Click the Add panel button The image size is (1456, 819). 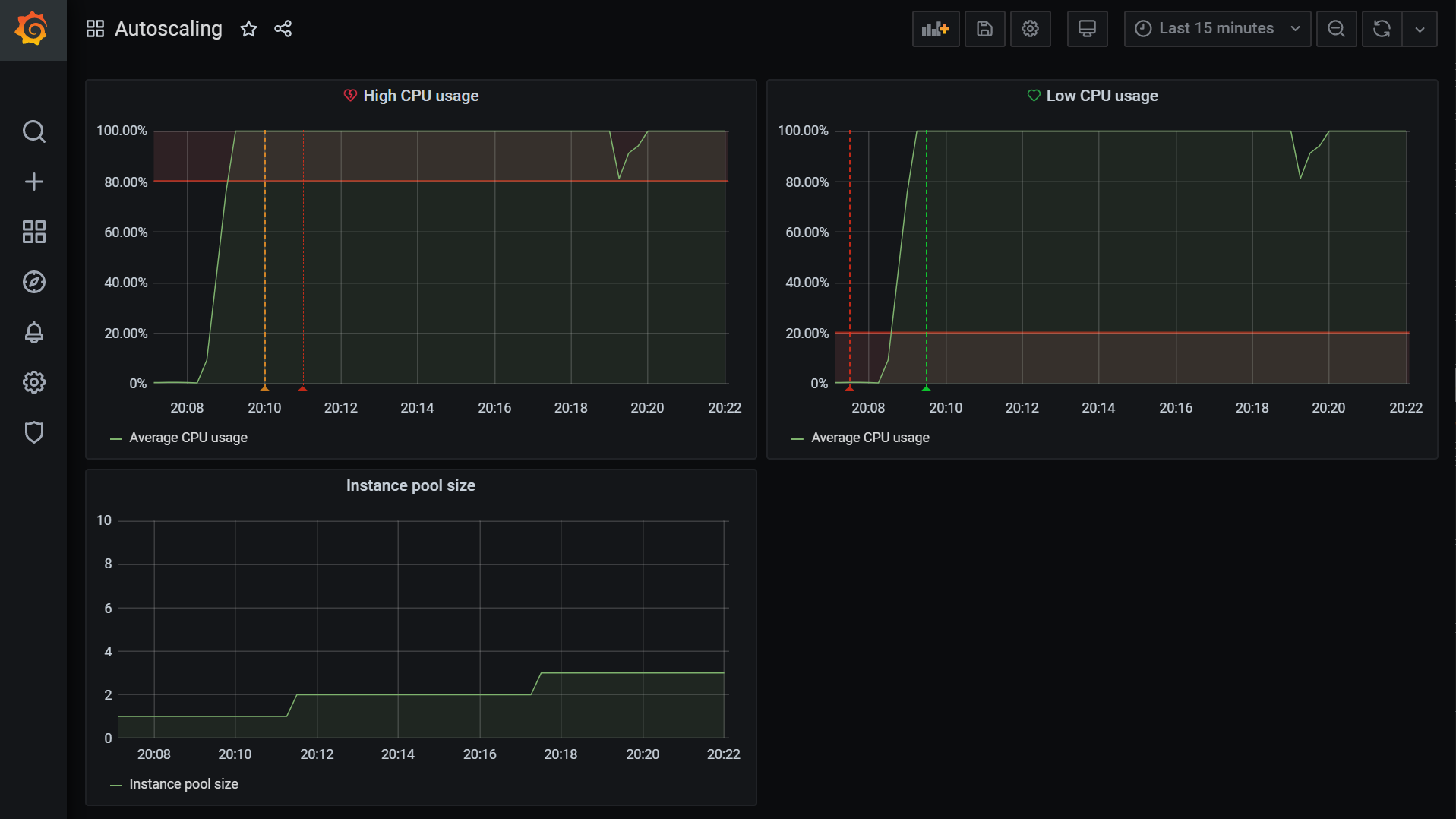pos(935,29)
